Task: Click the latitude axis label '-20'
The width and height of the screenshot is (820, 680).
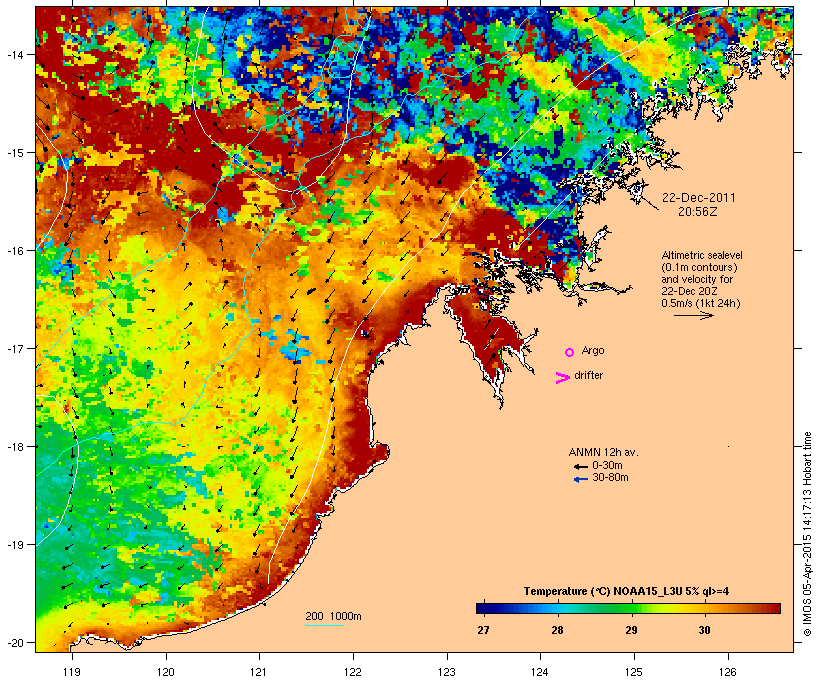Action: (x=15, y=643)
